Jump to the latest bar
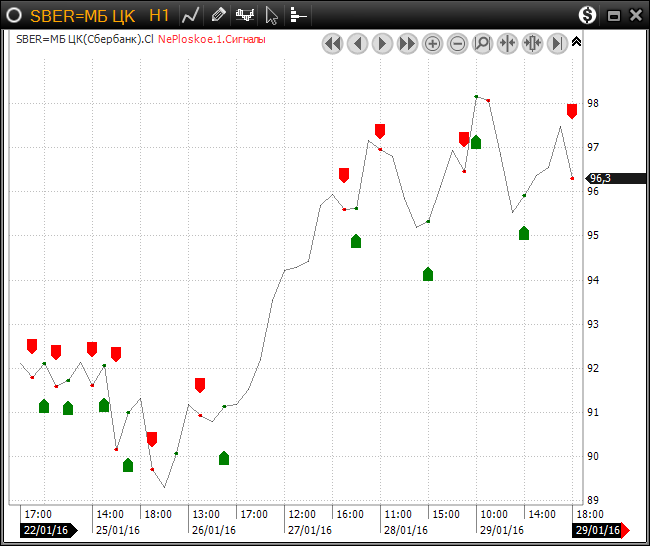This screenshot has height=546, width=650. click(x=558, y=43)
